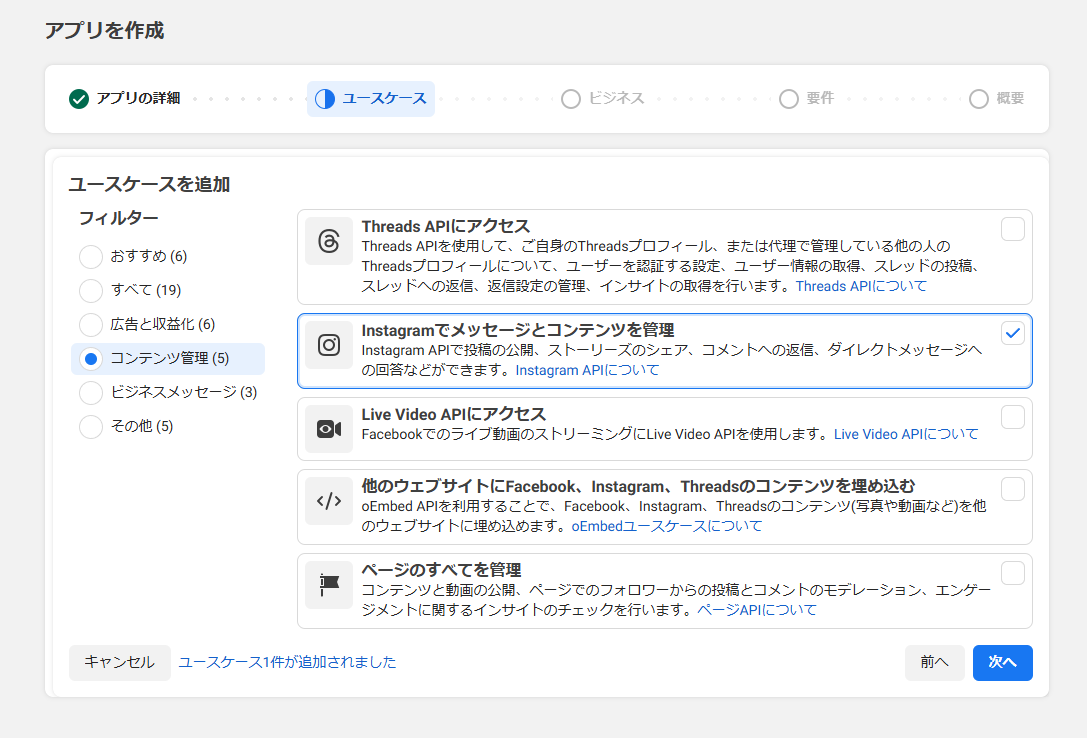Open the Instagram APIについて link

click(587, 370)
